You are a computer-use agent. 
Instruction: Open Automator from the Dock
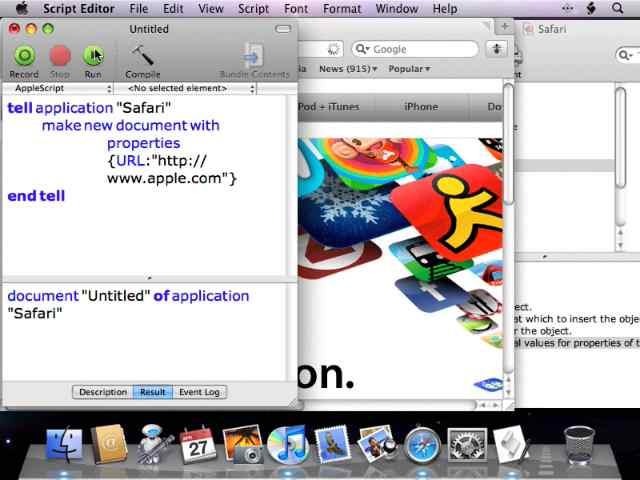tap(153, 445)
